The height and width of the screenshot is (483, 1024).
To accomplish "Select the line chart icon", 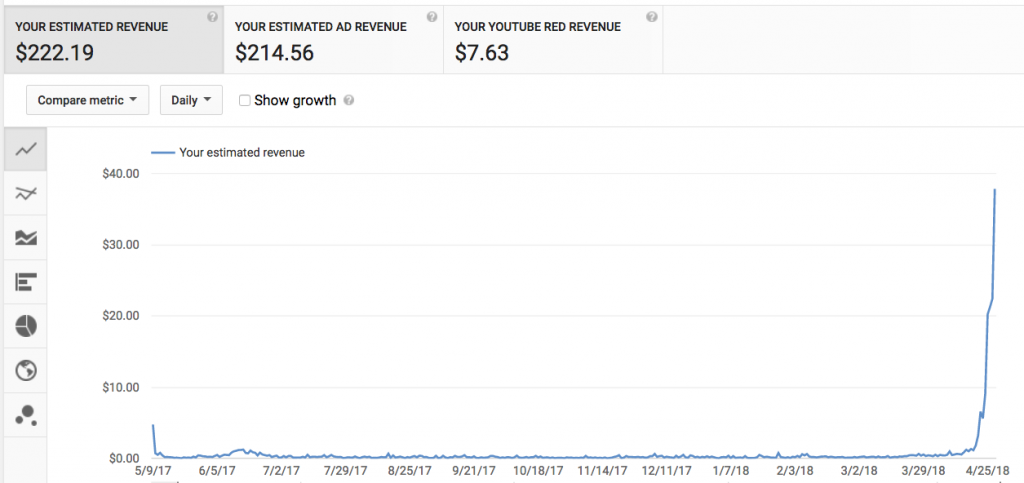I will click(x=26, y=150).
